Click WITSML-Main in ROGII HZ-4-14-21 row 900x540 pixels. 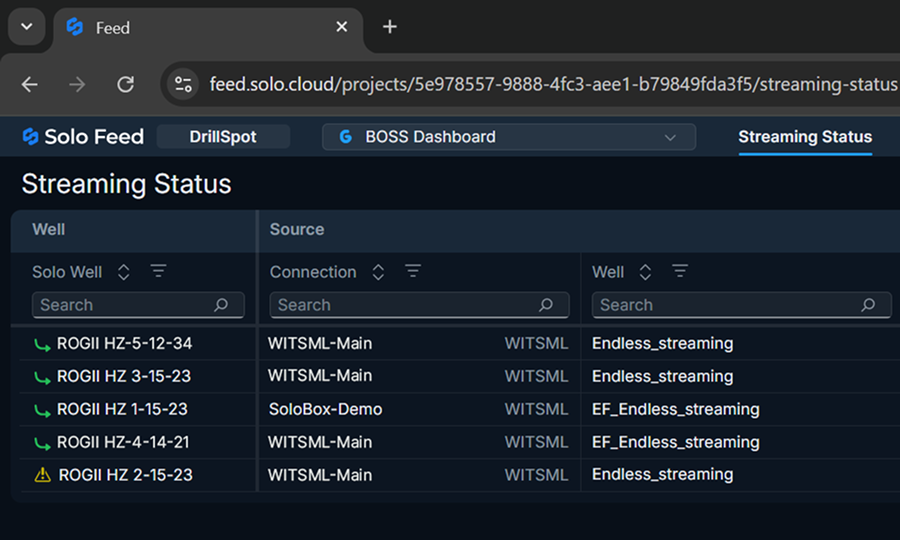[x=320, y=442]
